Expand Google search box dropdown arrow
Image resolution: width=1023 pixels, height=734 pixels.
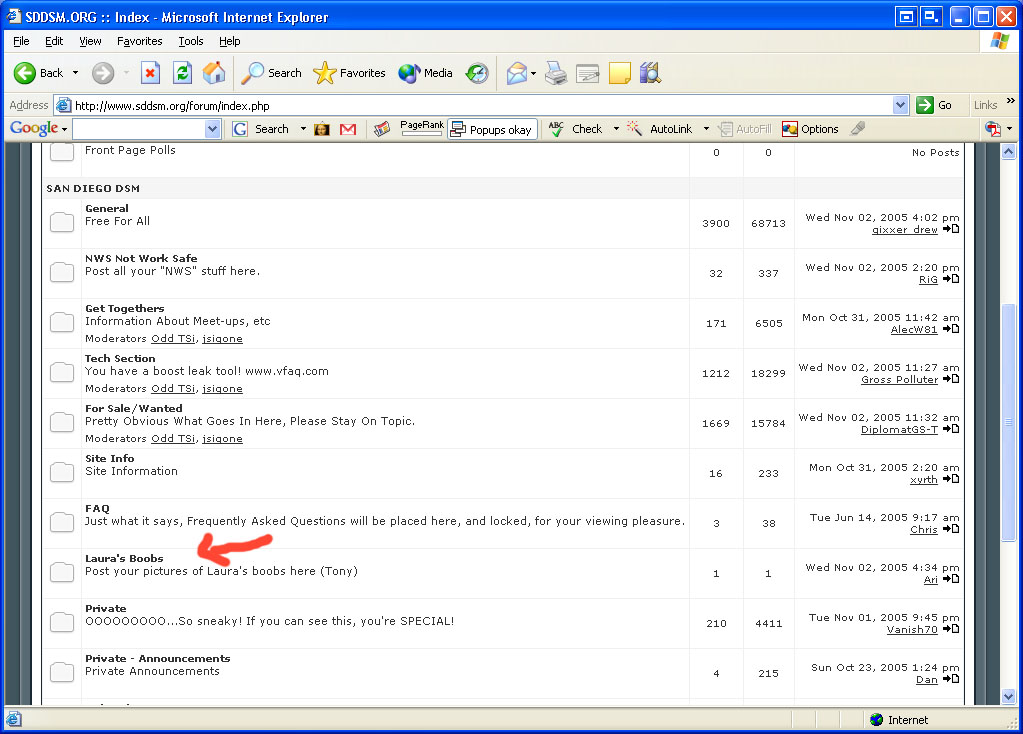212,129
